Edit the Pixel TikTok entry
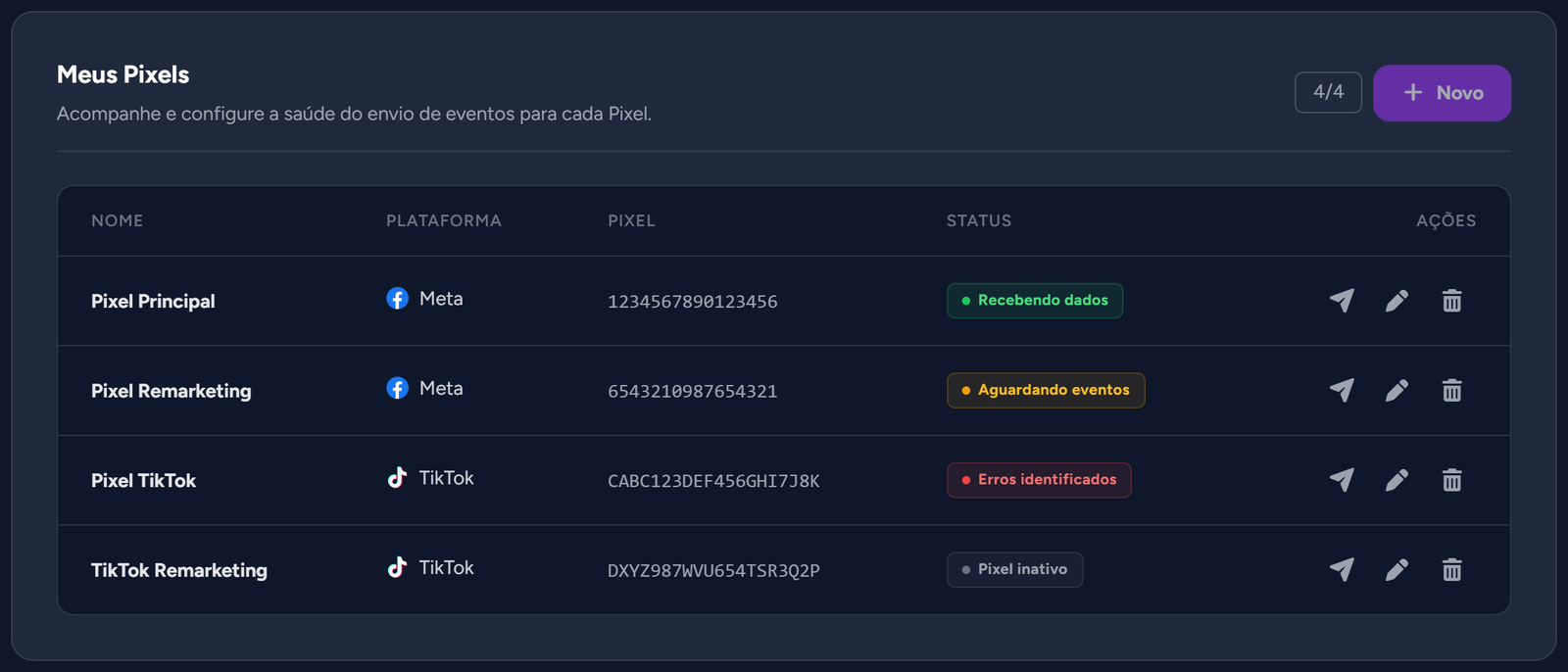The image size is (1568, 672). click(1396, 480)
